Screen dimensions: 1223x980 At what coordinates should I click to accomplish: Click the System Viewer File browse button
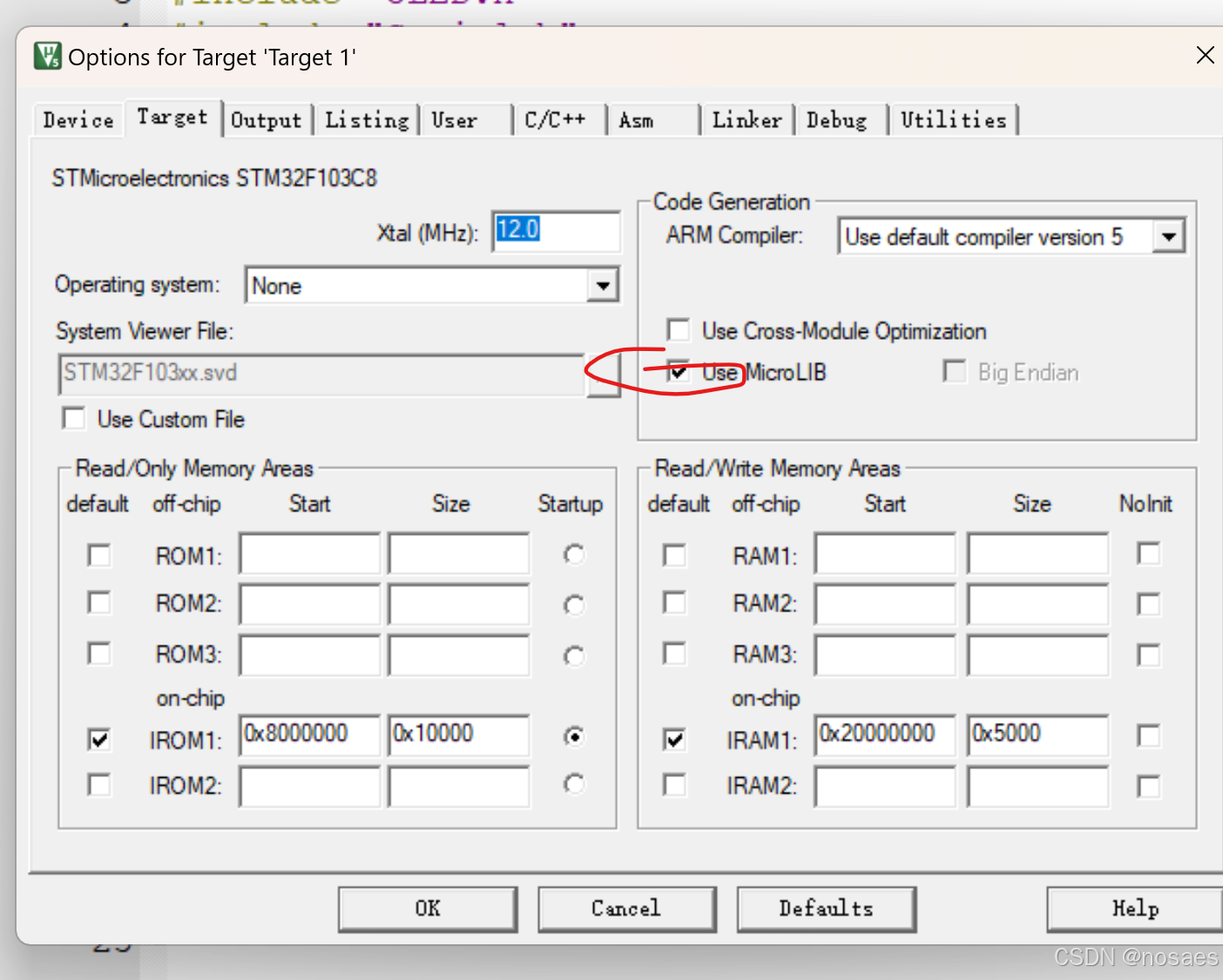(603, 375)
